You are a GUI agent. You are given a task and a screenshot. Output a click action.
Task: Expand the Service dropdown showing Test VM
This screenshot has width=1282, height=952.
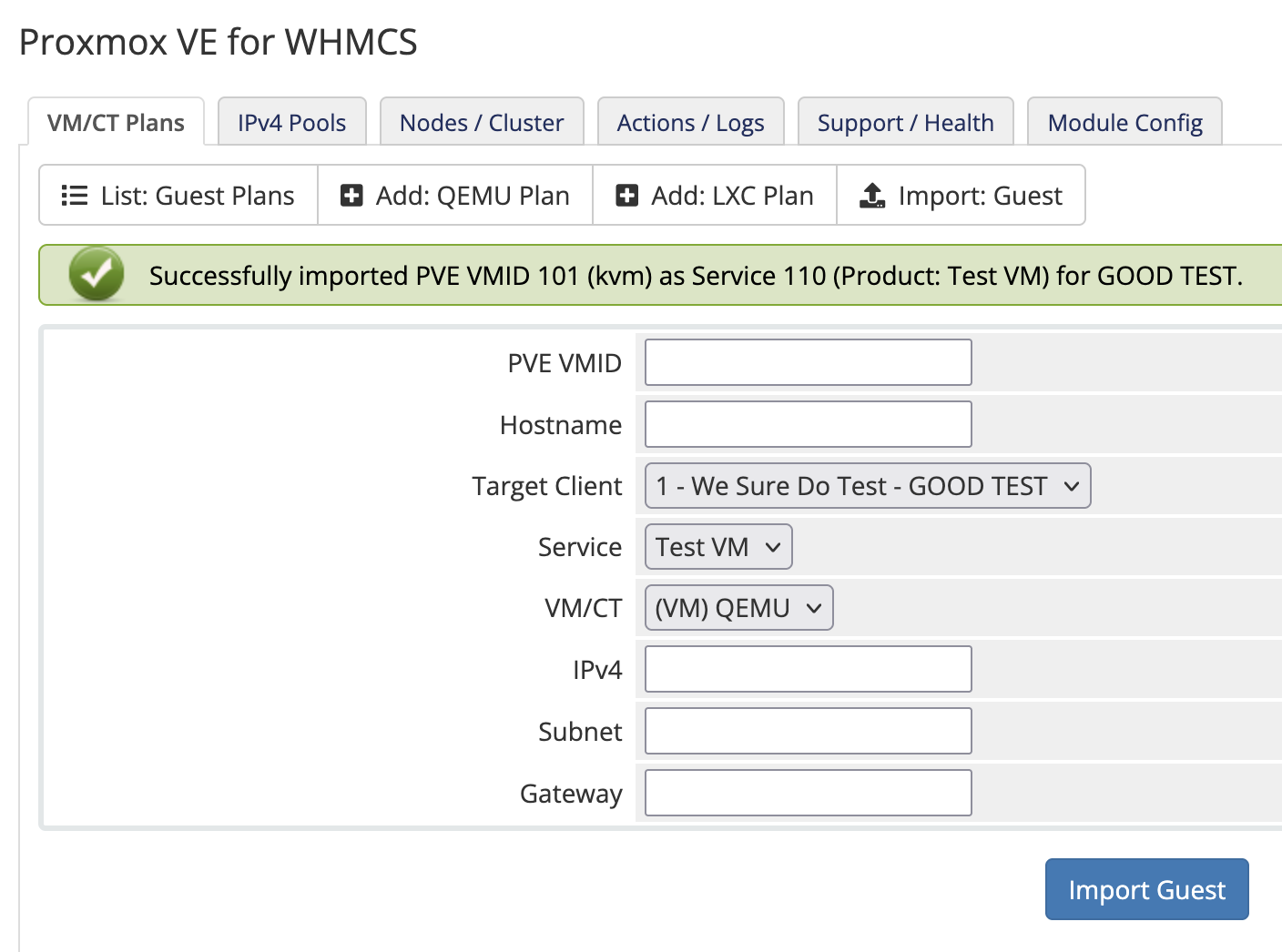718,547
